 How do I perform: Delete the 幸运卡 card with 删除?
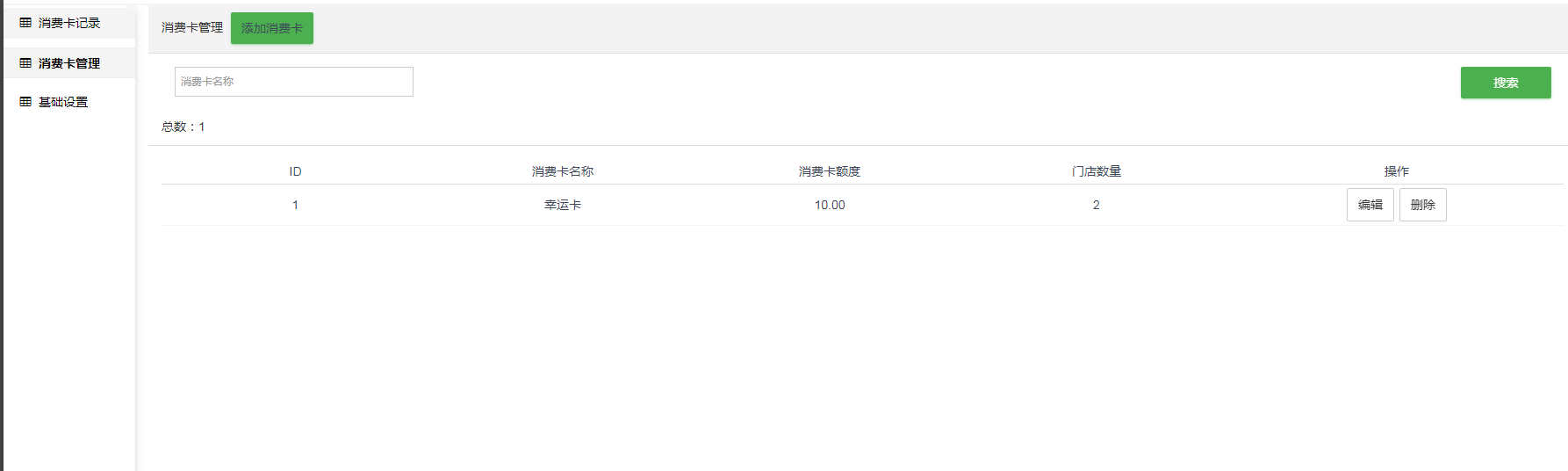(1422, 205)
